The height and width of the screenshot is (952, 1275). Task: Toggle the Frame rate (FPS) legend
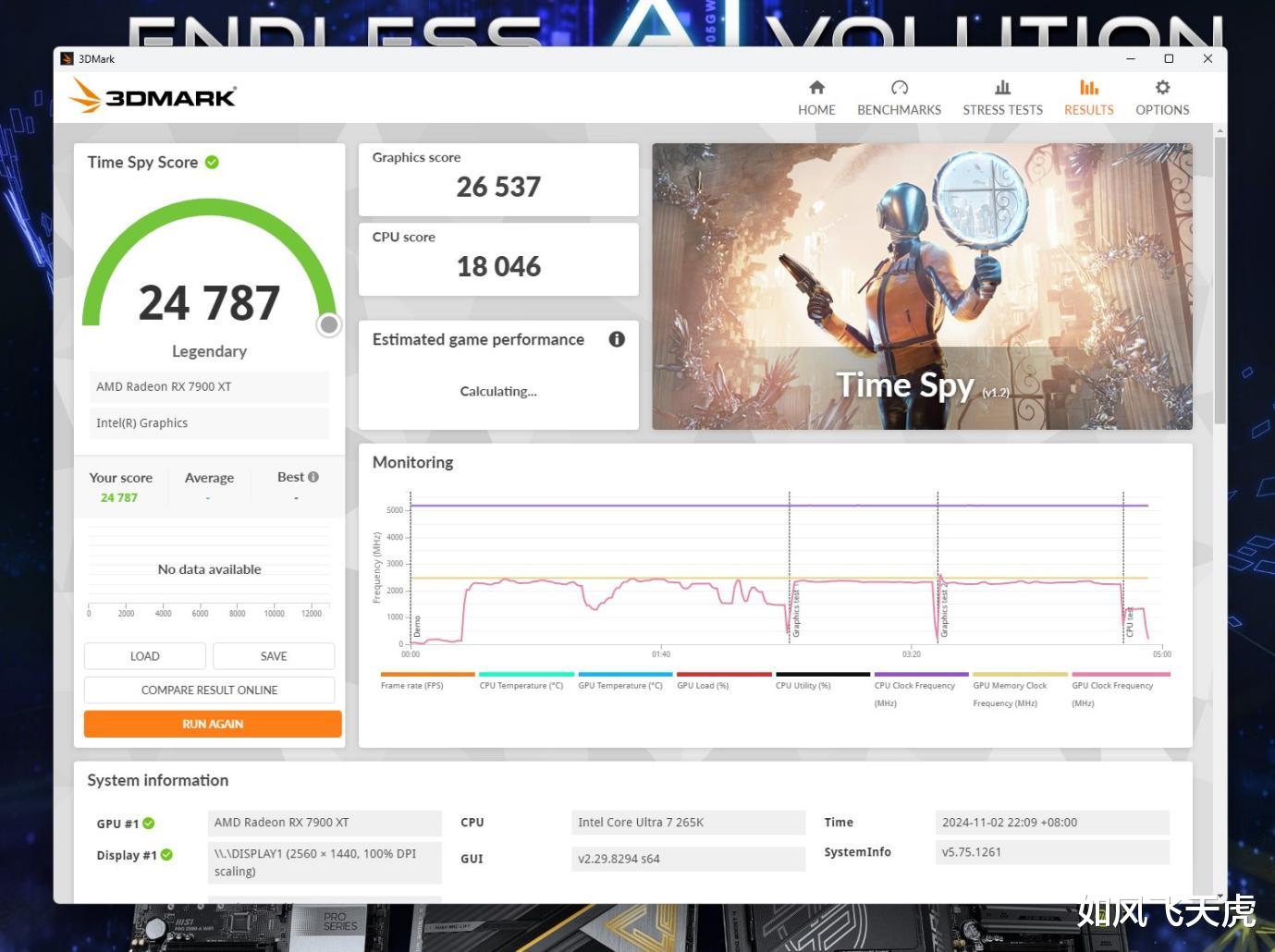point(427,681)
